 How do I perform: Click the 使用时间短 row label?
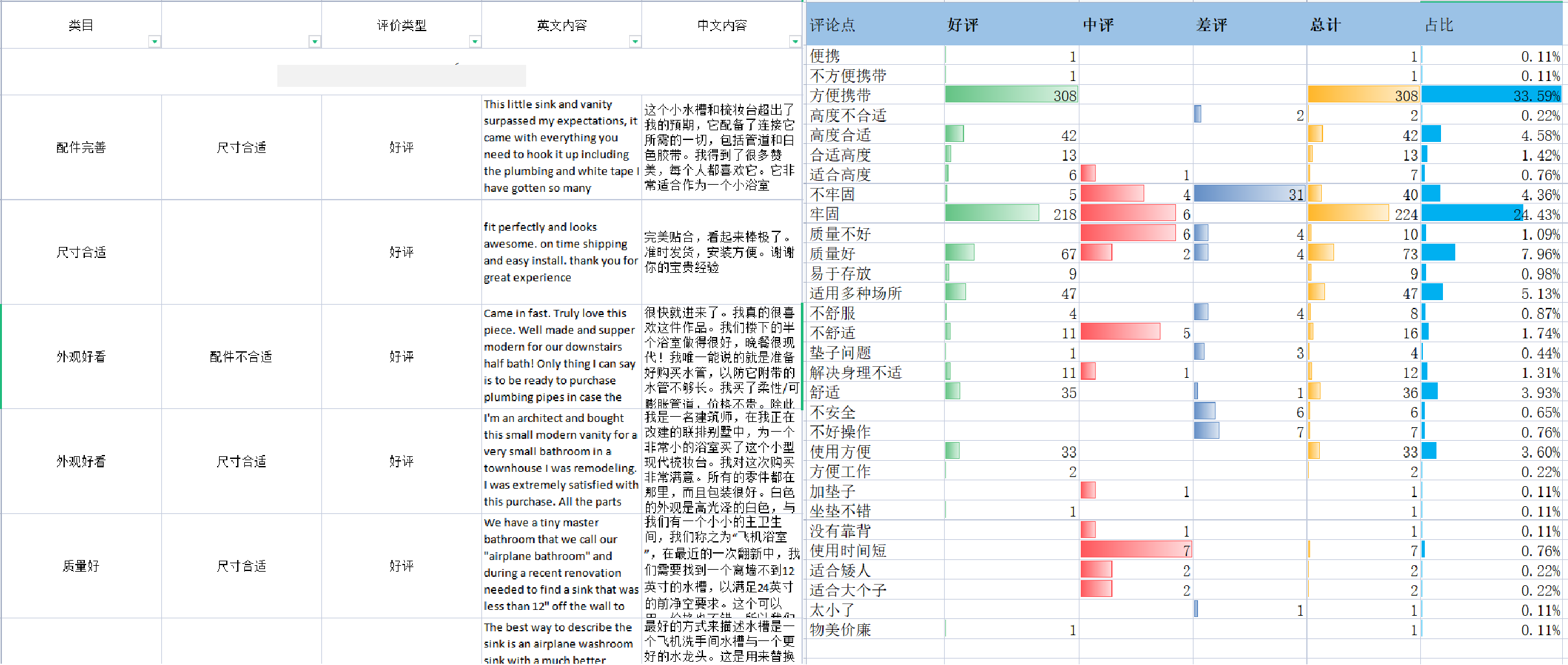848,550
